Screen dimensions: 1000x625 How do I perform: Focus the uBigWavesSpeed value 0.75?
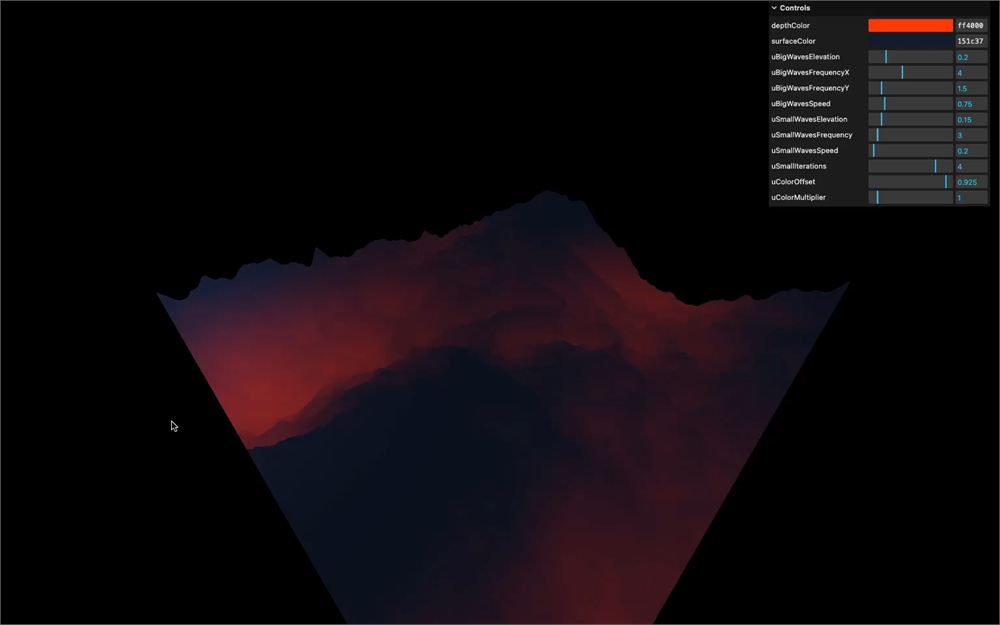(x=971, y=104)
